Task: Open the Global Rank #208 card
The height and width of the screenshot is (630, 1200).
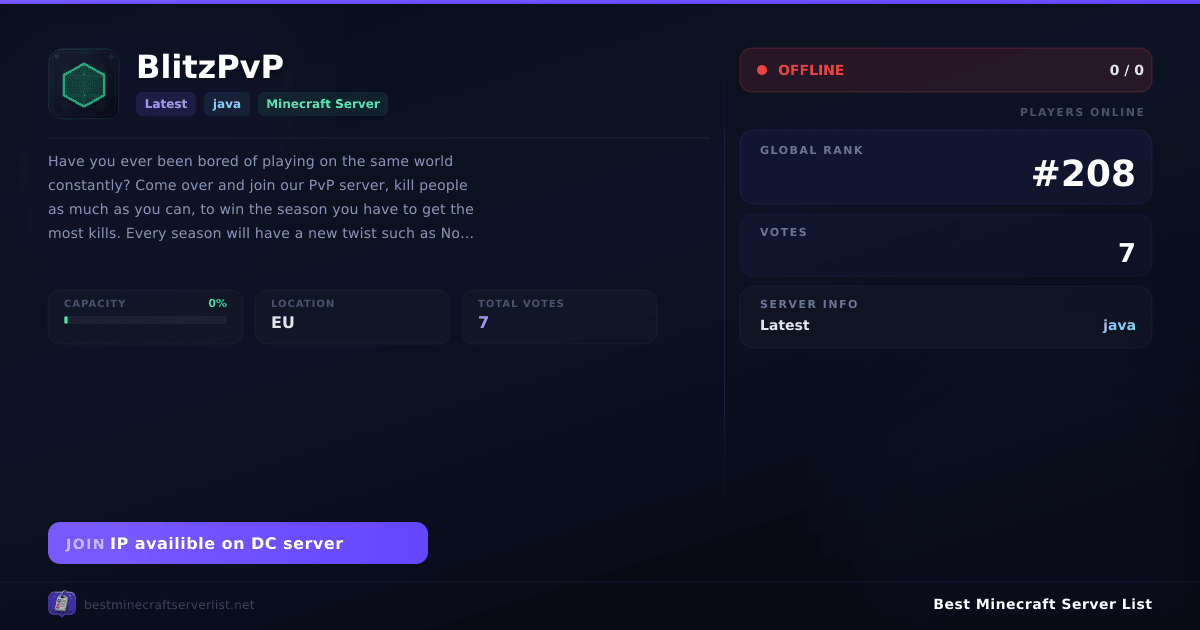Action: point(946,167)
